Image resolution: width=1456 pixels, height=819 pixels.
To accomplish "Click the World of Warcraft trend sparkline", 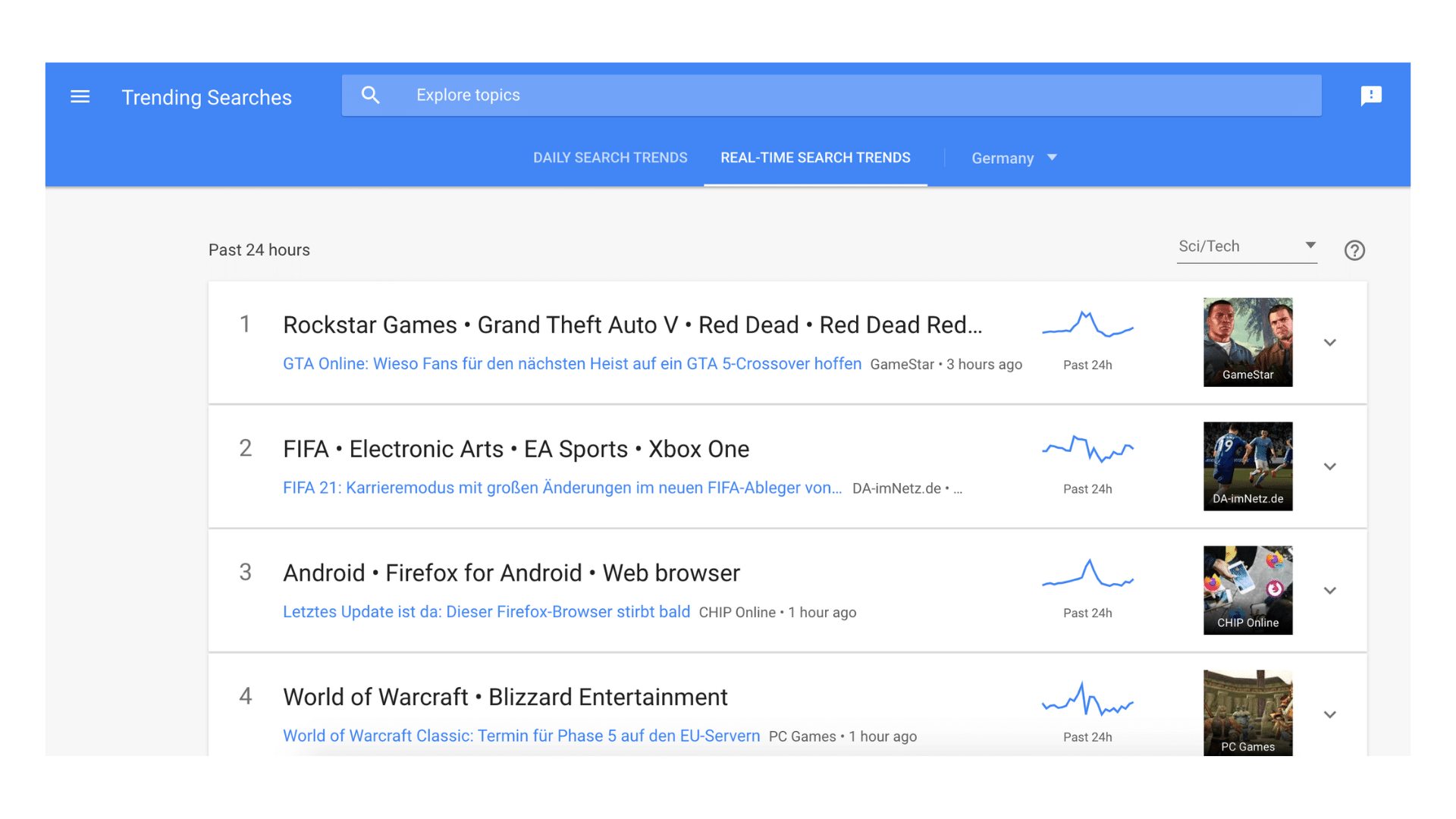I will 1087,698.
